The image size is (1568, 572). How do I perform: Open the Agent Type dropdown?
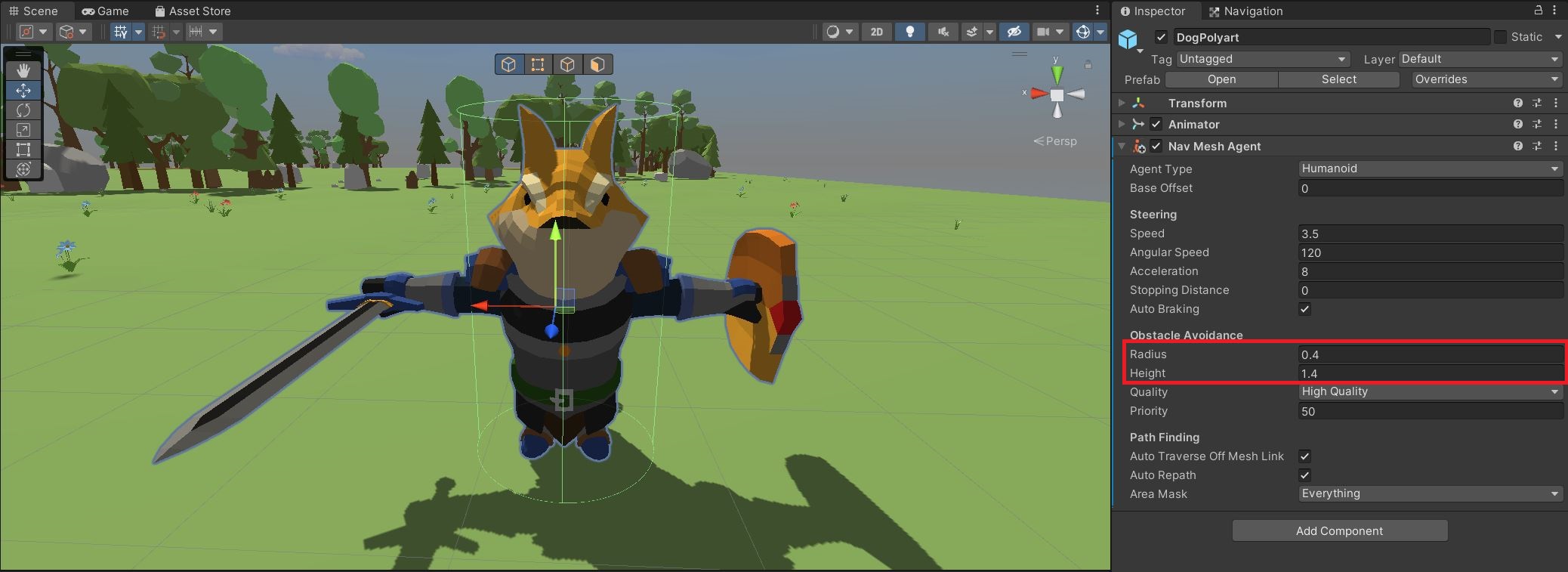point(1431,169)
